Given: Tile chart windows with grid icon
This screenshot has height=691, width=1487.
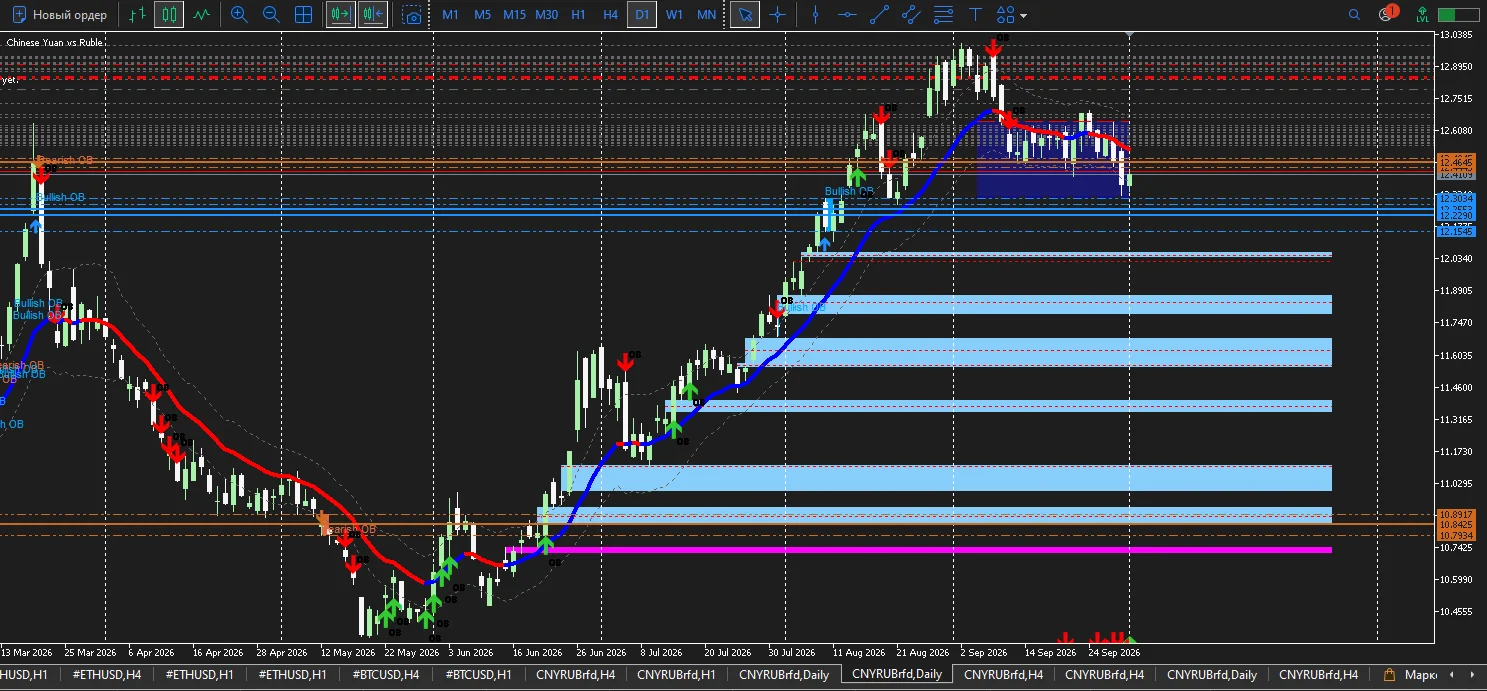Looking at the screenshot, I should [304, 15].
